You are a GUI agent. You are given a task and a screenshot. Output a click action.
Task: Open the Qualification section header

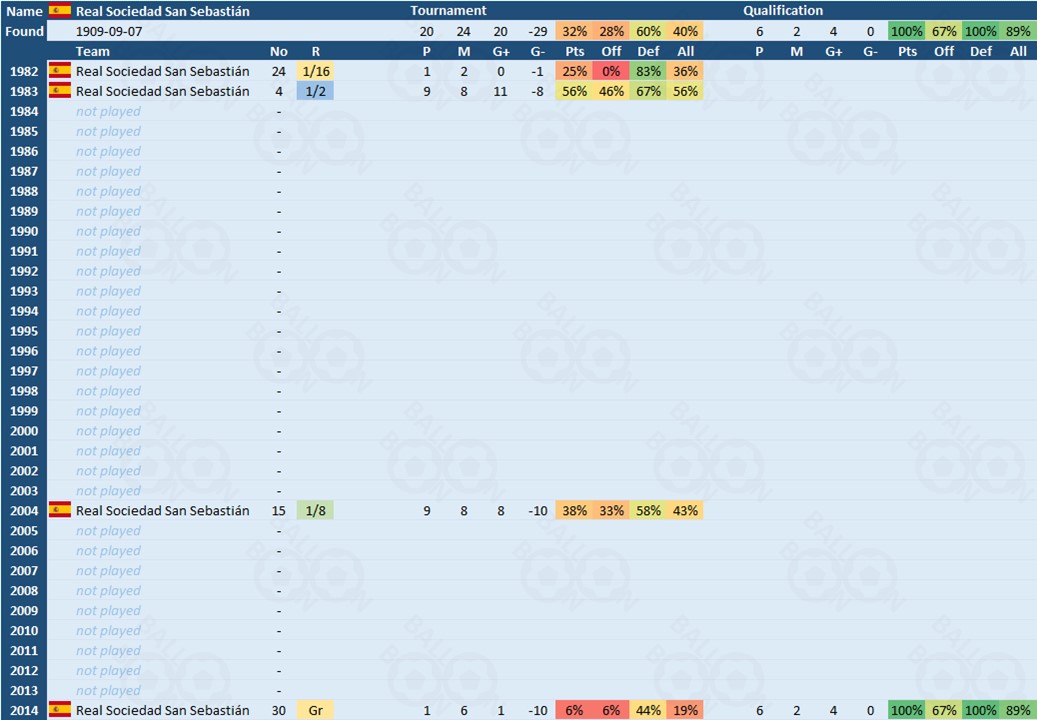783,11
